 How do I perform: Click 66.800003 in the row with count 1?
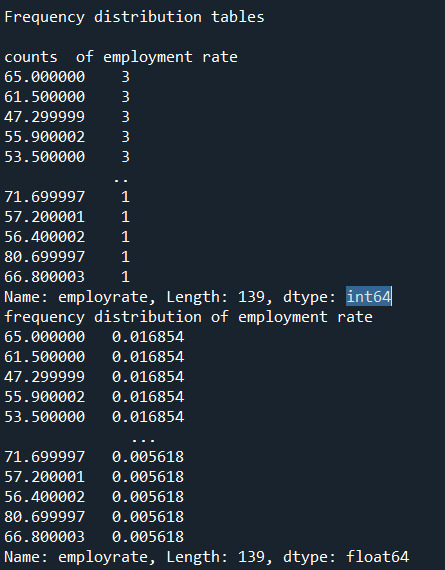coord(44,277)
